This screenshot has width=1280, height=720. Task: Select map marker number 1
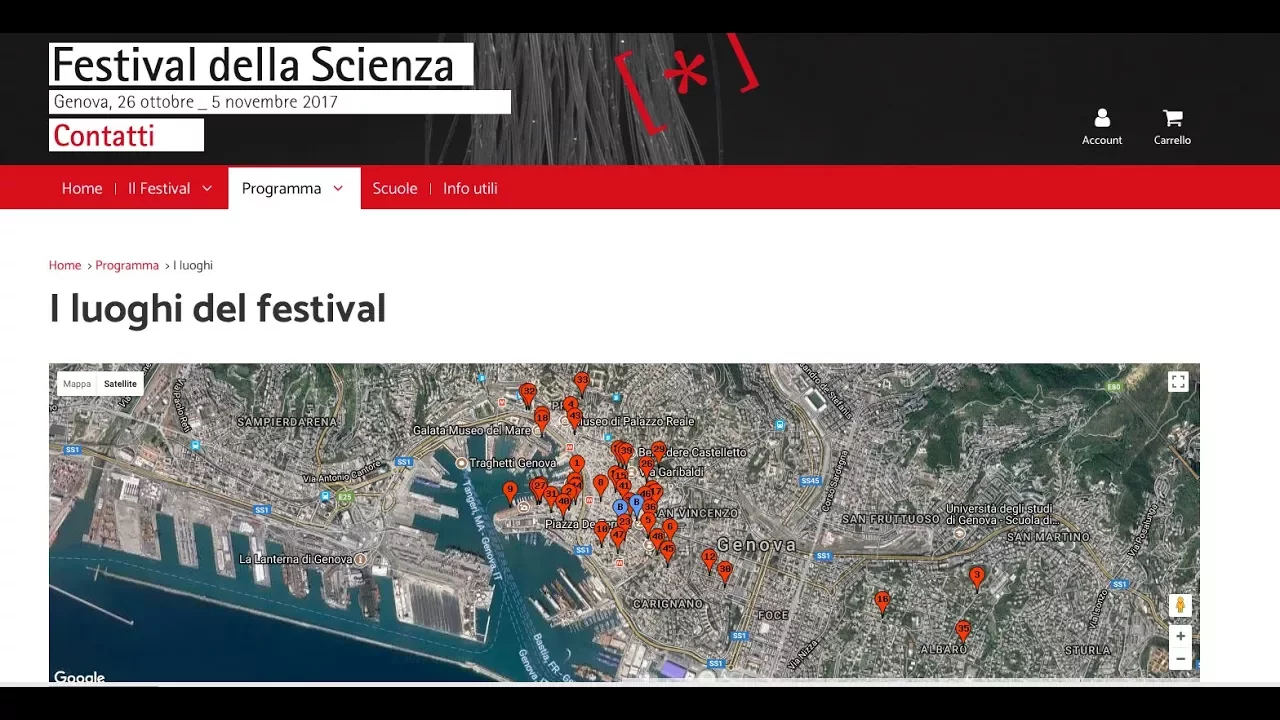[577, 466]
